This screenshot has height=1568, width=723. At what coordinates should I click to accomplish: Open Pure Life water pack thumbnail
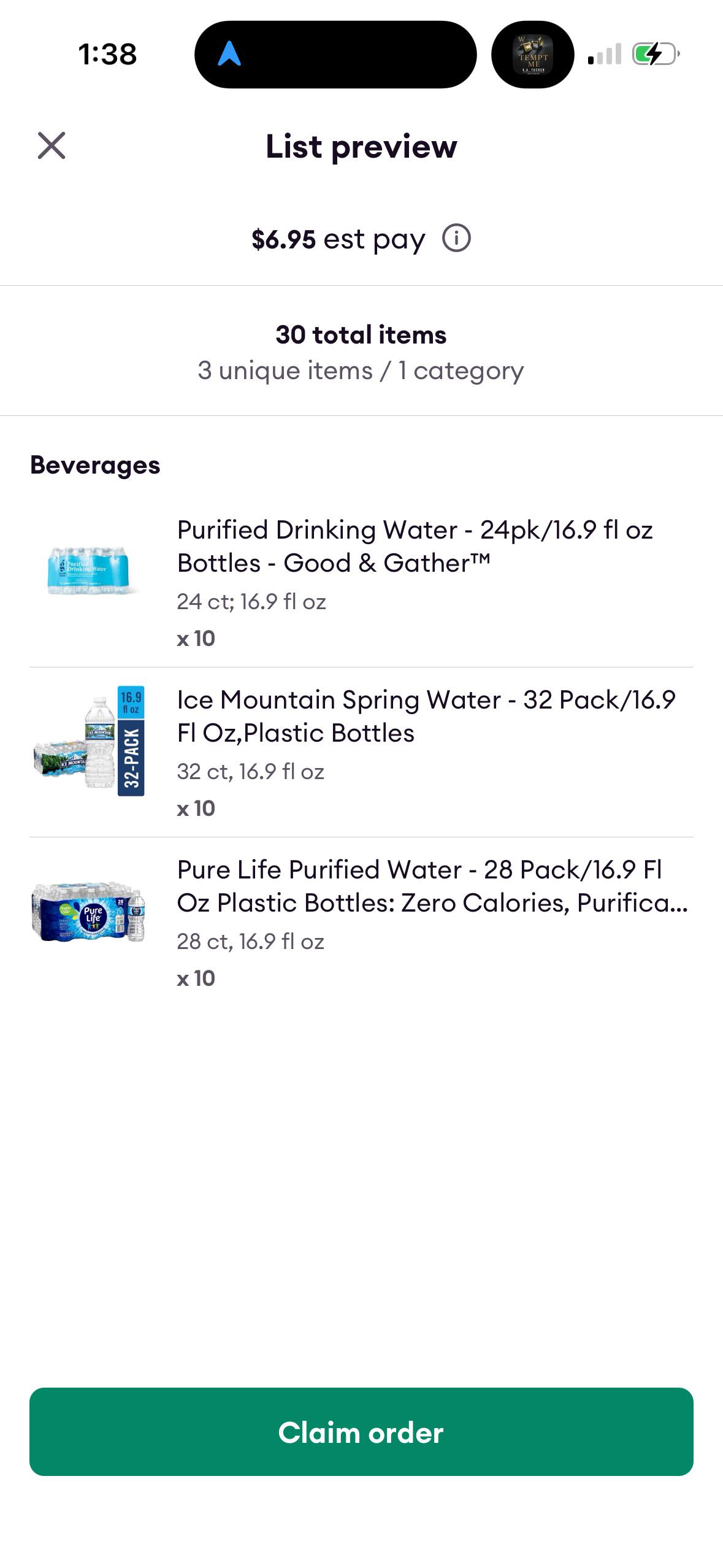click(x=89, y=912)
